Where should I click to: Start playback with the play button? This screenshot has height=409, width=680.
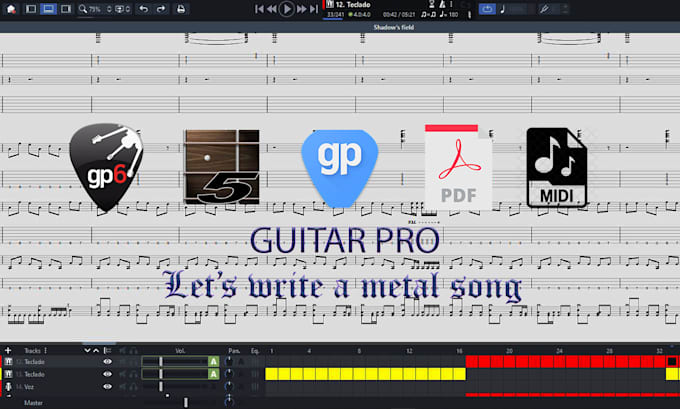(x=286, y=9)
